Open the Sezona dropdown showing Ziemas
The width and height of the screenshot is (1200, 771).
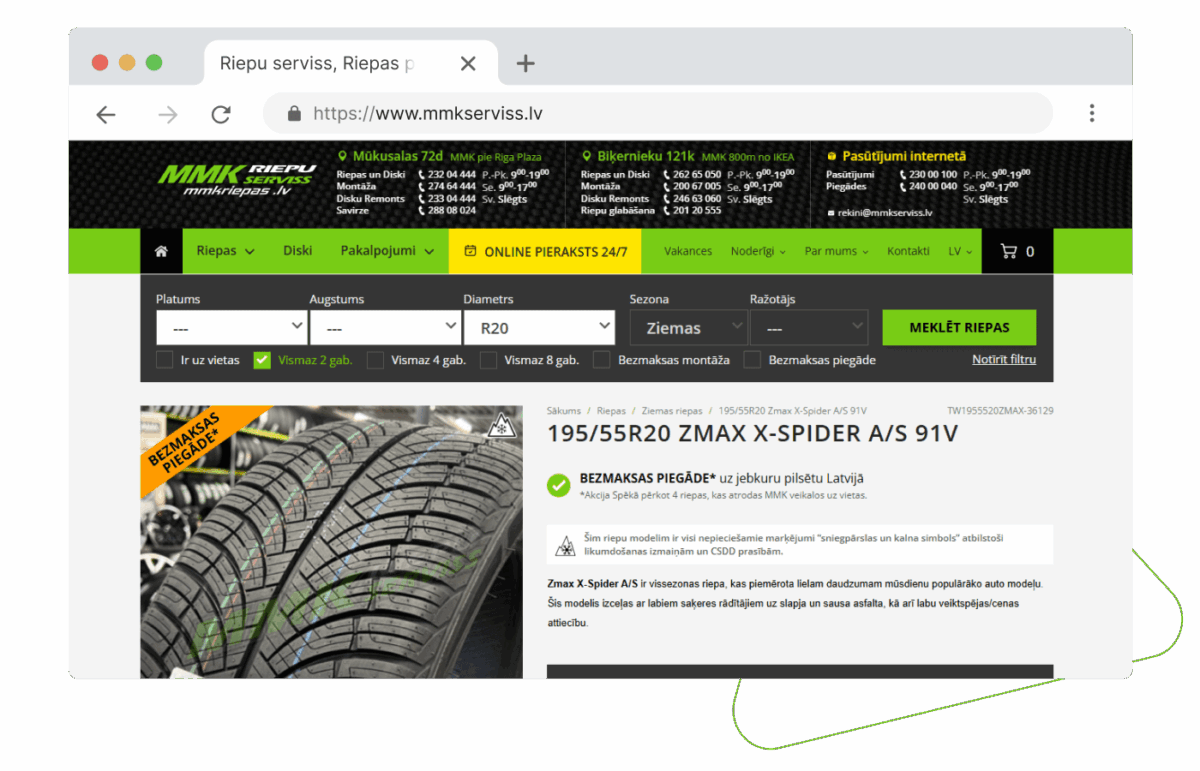point(688,327)
